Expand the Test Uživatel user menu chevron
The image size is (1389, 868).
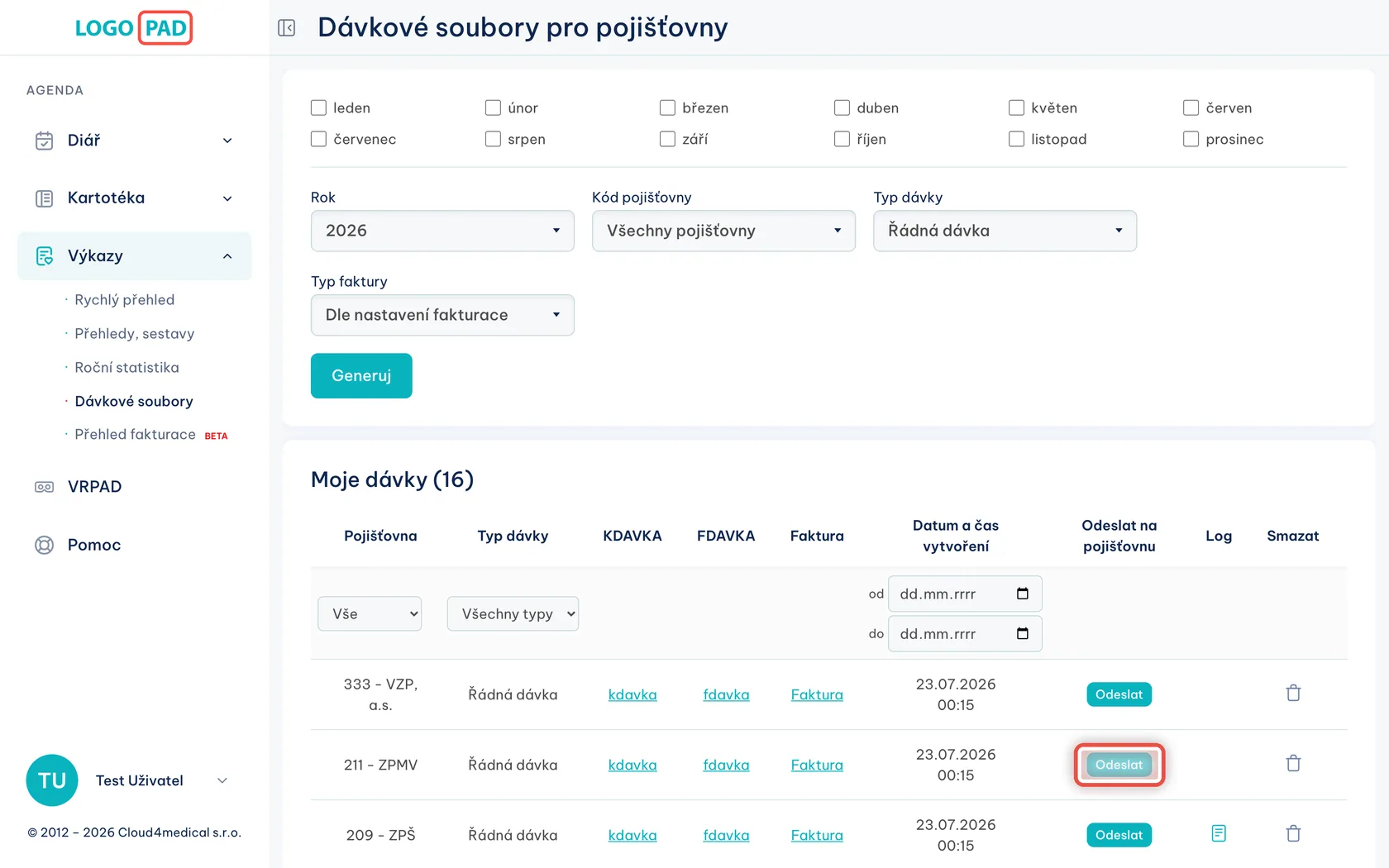click(x=222, y=780)
